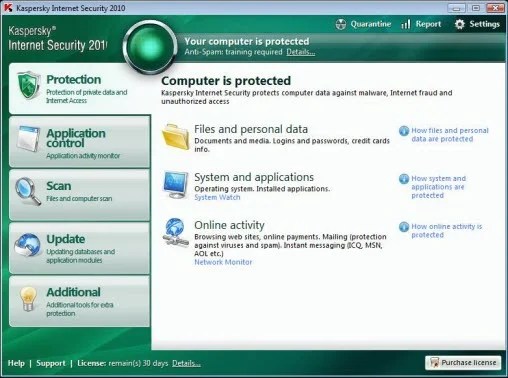Click the Application control window icon
This screenshot has height=378, width=508.
click(29, 139)
